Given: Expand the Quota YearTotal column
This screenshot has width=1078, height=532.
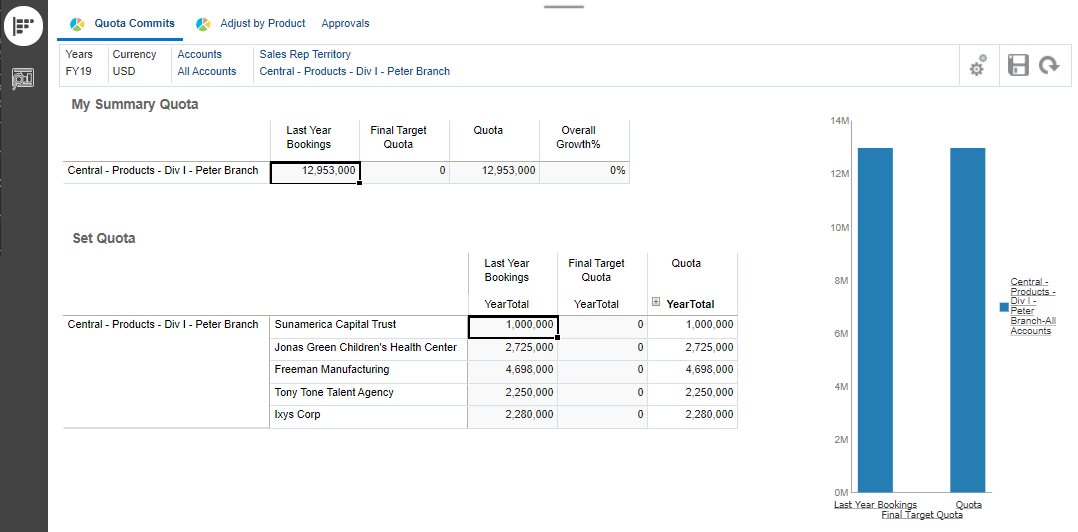Looking at the screenshot, I should click(656, 302).
